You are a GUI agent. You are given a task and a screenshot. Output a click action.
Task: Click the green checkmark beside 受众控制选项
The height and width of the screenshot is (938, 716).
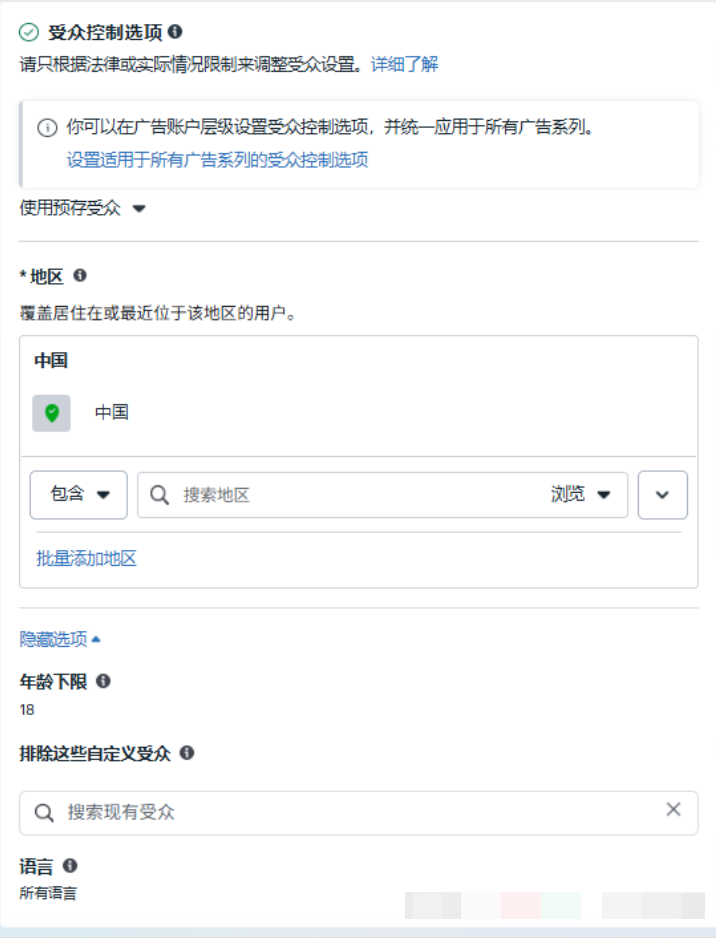pos(29,32)
